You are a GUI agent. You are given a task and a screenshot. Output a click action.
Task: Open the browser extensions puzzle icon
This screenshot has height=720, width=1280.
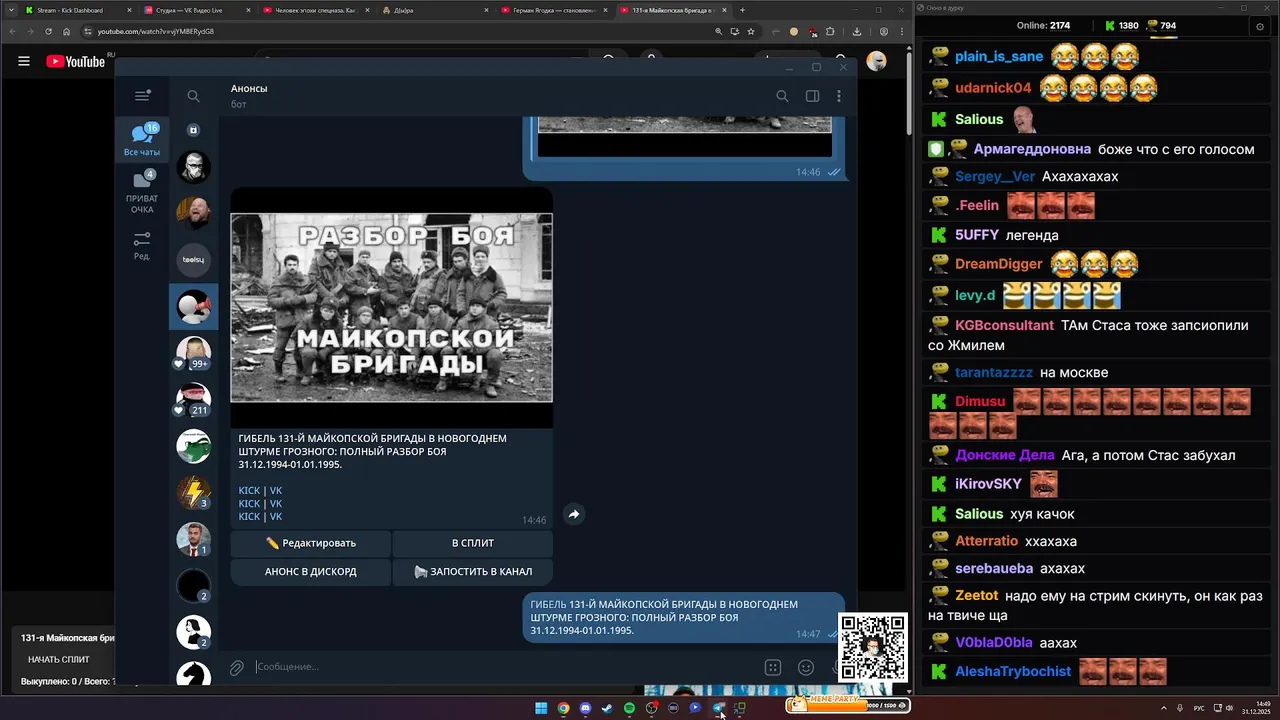coord(830,31)
